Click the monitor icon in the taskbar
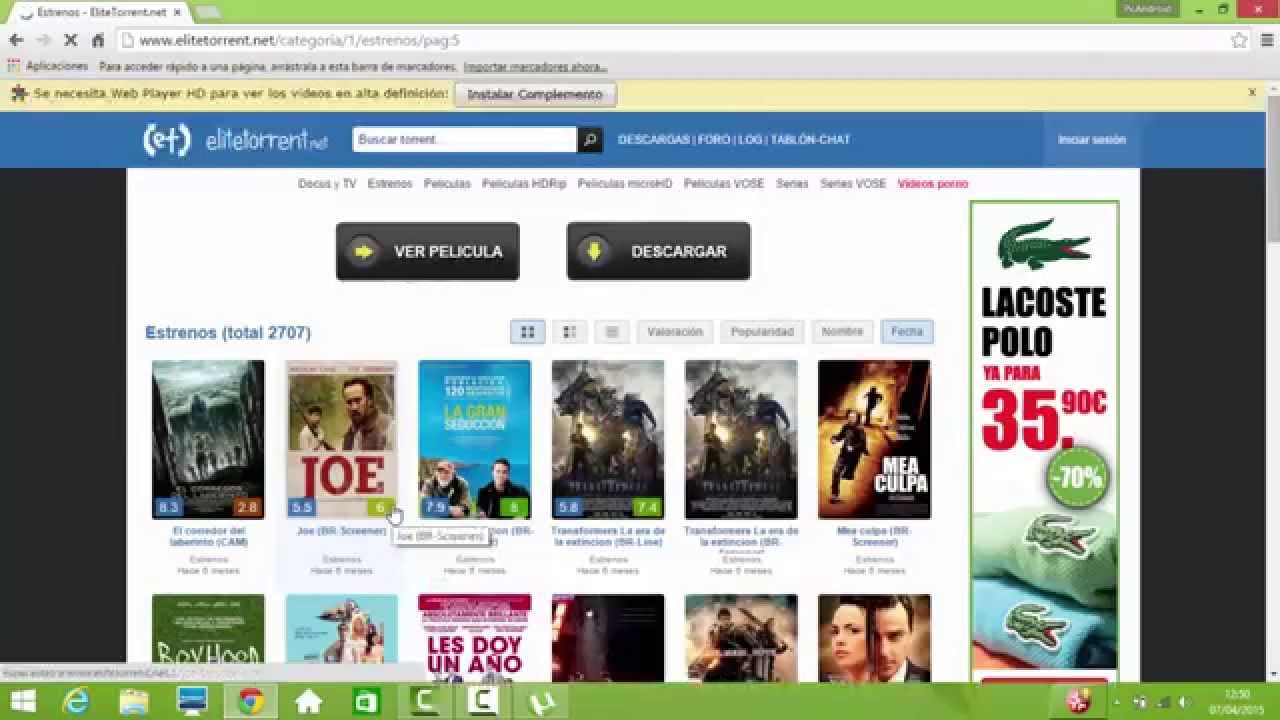Viewport: 1280px width, 720px height. point(192,702)
